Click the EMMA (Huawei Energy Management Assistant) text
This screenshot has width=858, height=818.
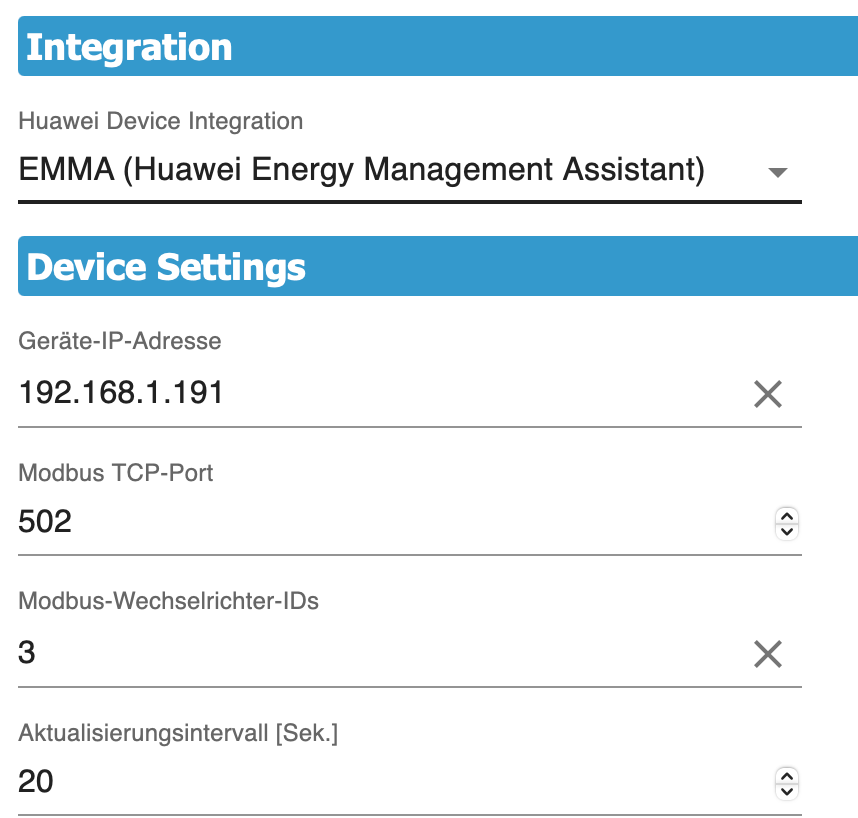362,171
